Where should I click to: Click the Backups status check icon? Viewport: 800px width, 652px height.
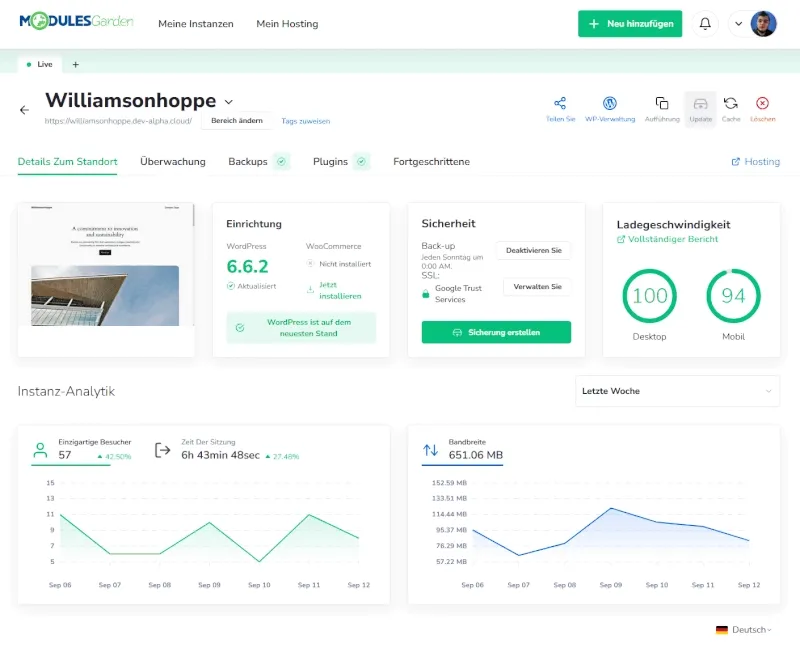click(281, 162)
